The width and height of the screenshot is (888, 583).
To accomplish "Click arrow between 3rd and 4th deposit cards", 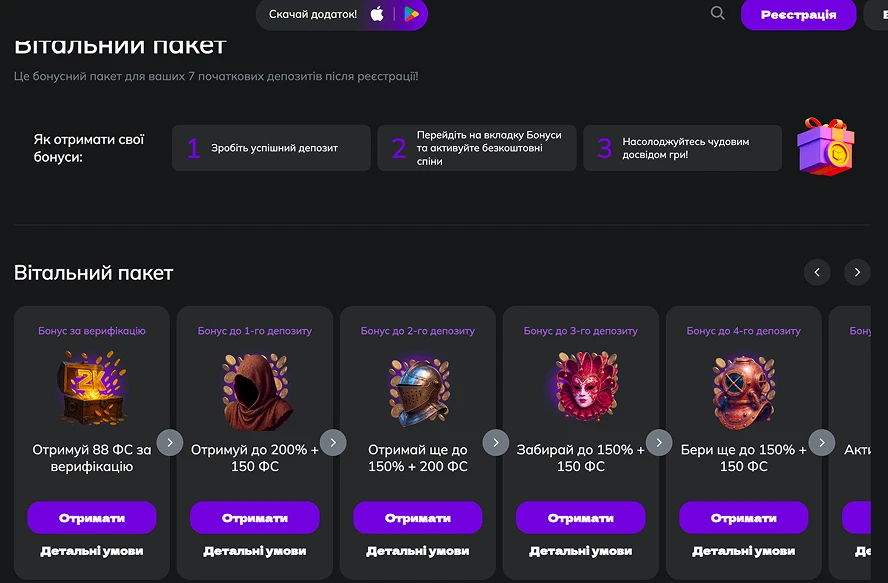I will pos(659,442).
